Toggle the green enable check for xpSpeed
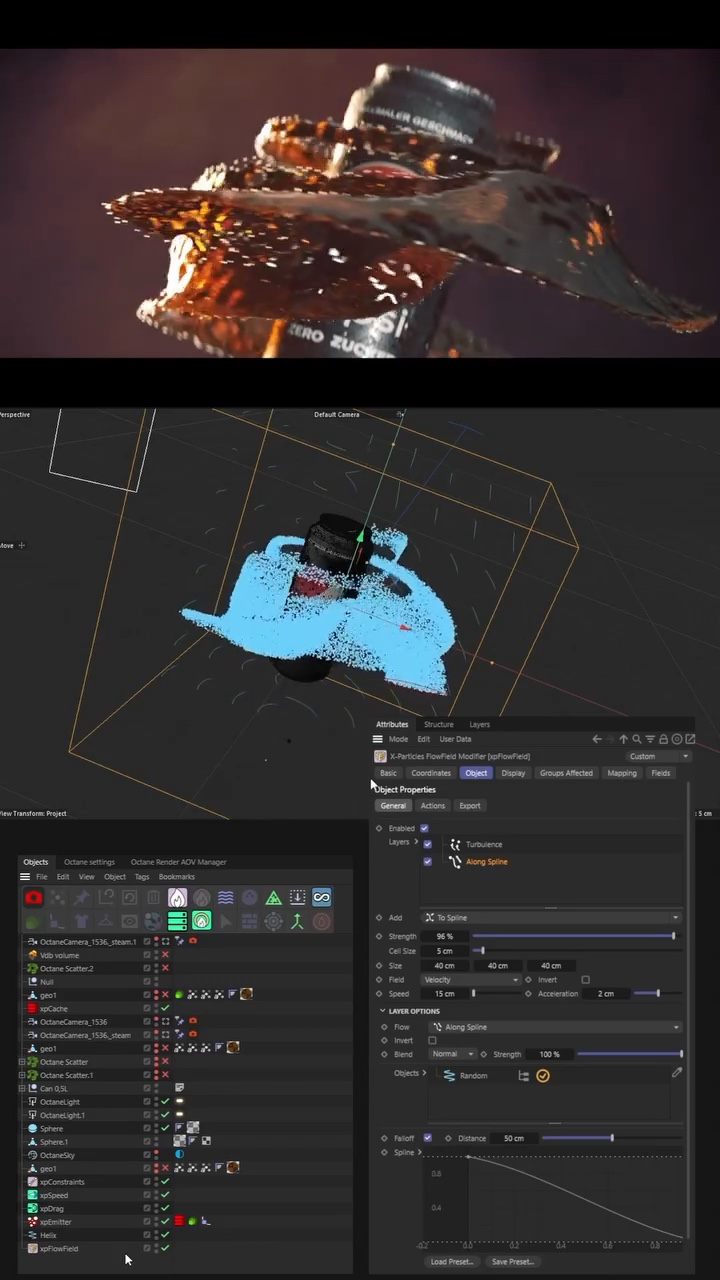 (165, 1195)
